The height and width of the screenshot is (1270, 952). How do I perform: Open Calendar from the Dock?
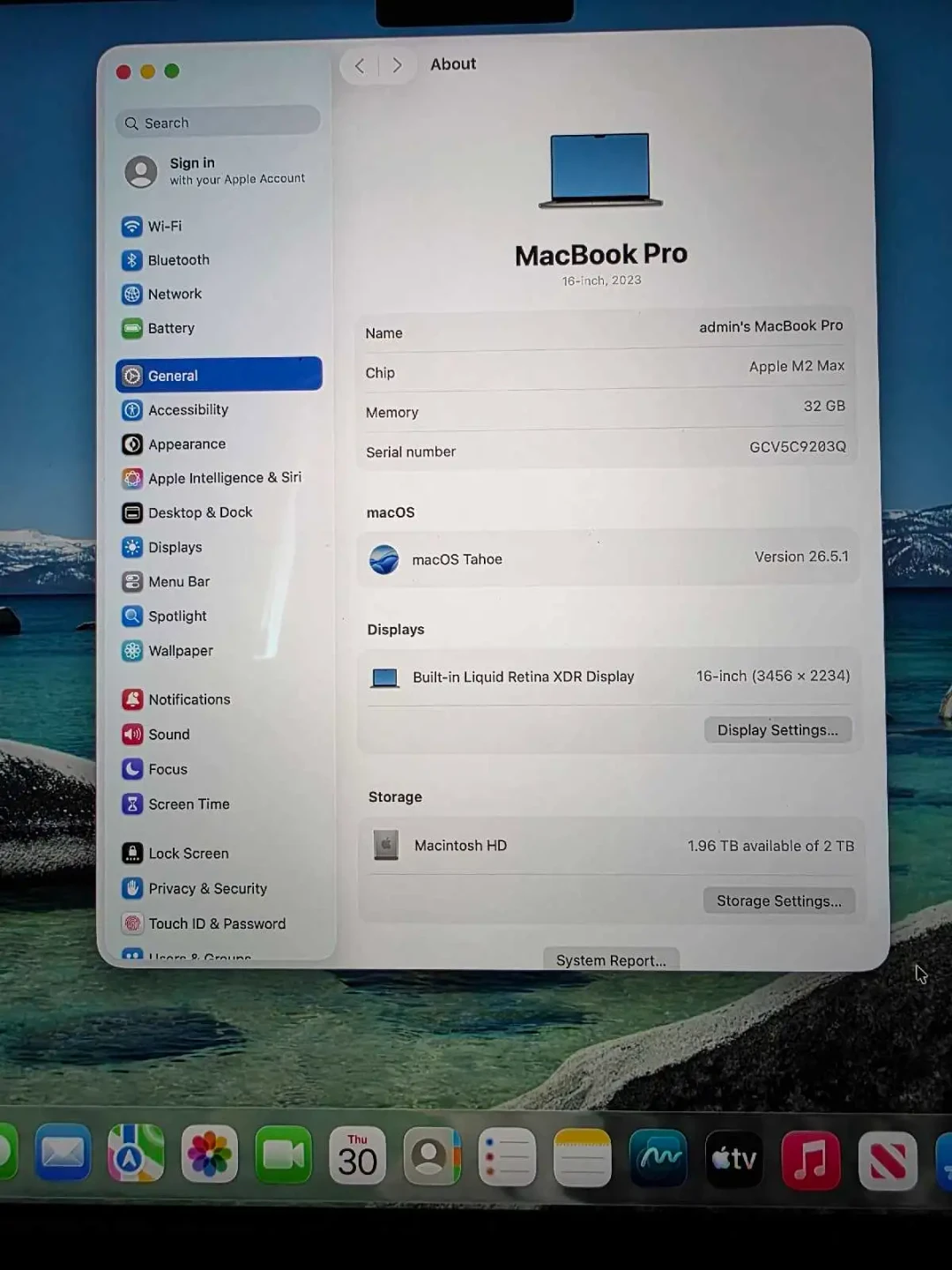tap(357, 1155)
